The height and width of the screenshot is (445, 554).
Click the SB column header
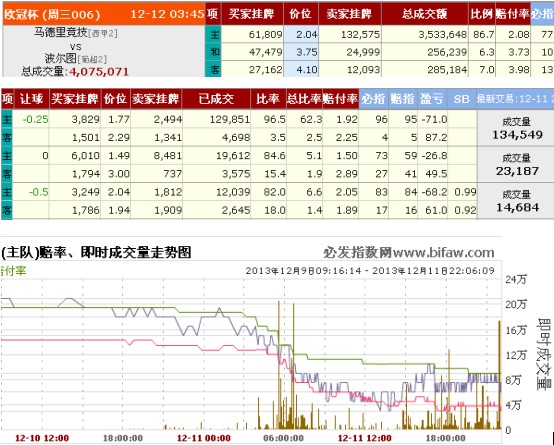click(x=461, y=99)
